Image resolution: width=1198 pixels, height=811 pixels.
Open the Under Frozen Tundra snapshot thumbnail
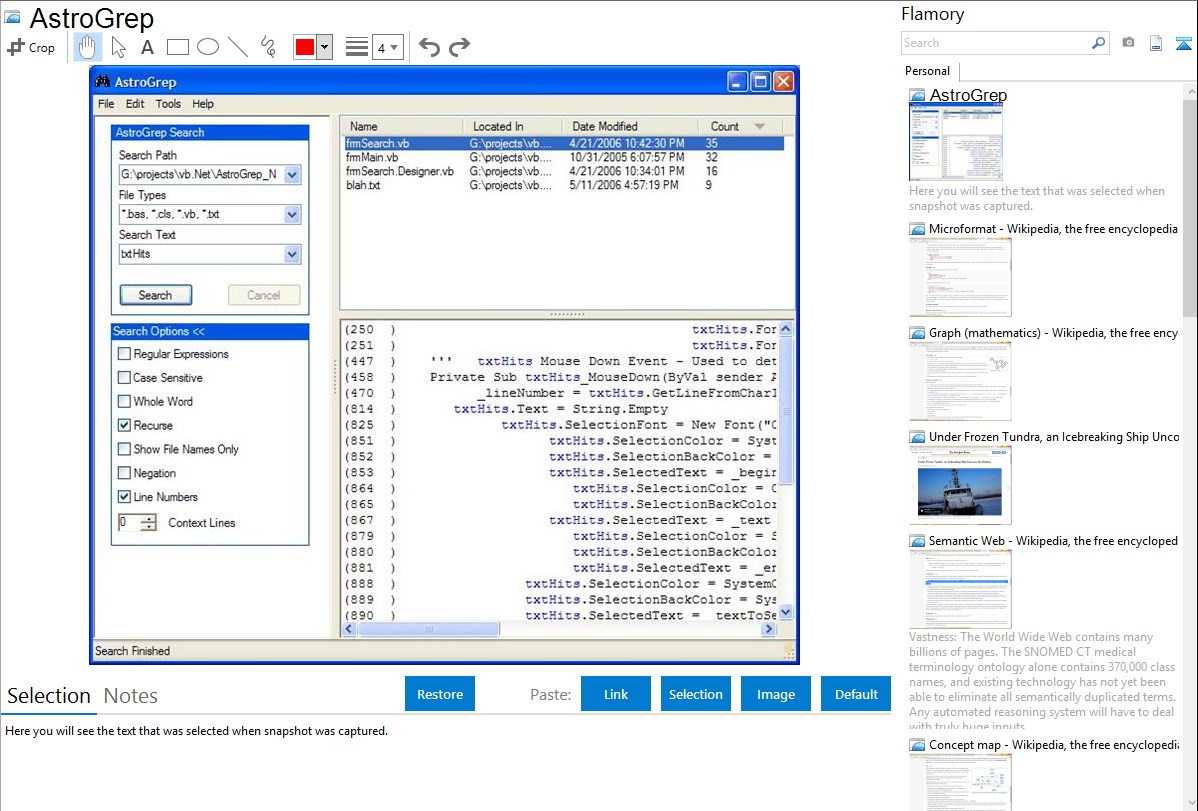click(960, 485)
